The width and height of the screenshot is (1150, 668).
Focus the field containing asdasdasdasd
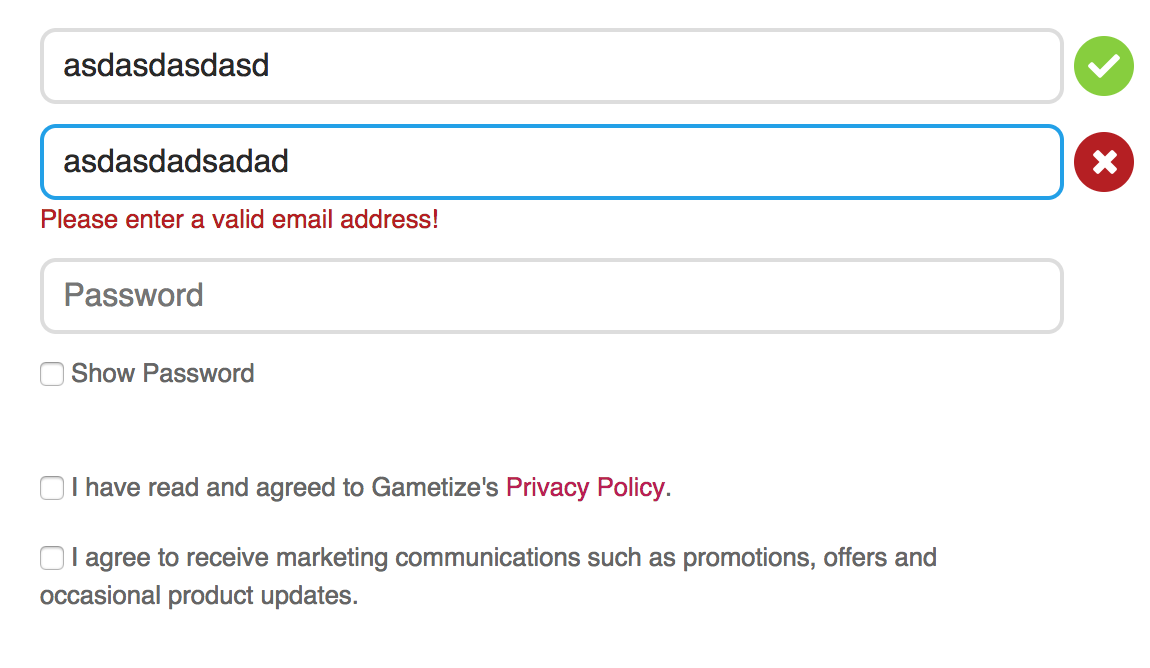point(552,66)
